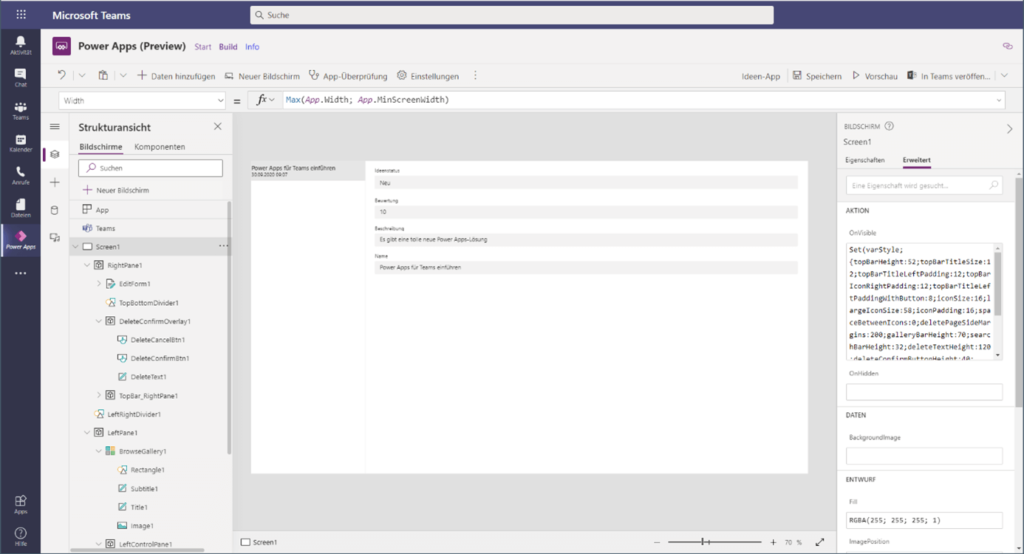Viewport: 1024px width, 554px height.
Task: Open the media icon in rail
Action: coord(55,237)
